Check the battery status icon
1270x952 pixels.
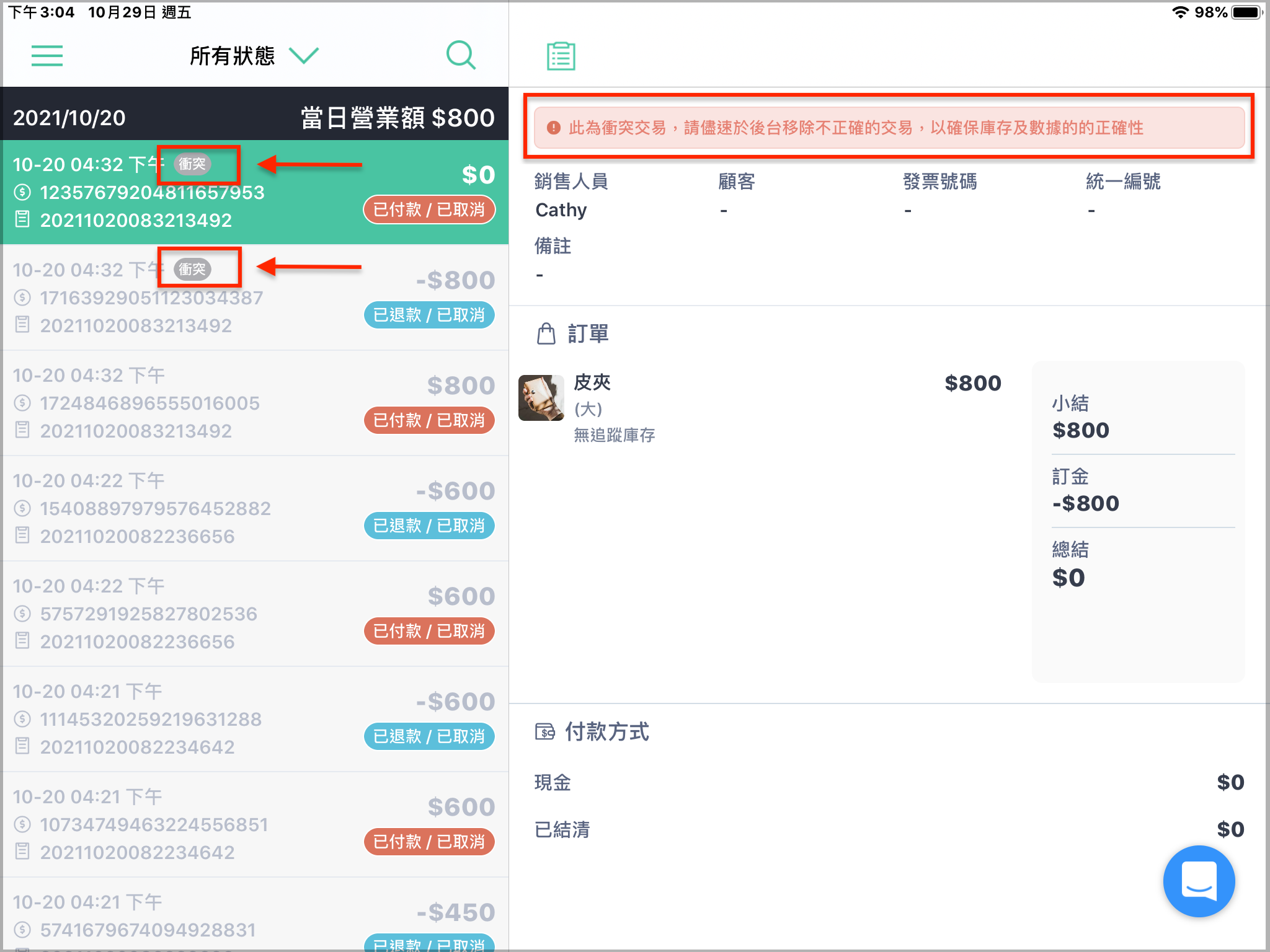coord(1248,12)
